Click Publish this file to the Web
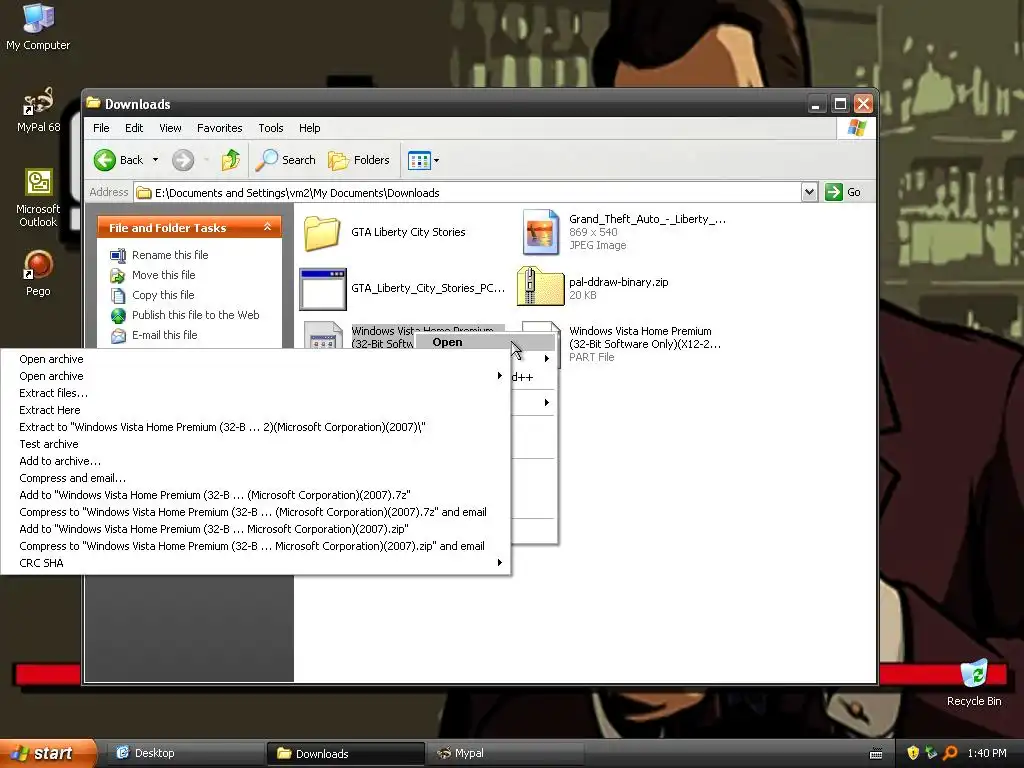The image size is (1024, 768). (x=195, y=315)
